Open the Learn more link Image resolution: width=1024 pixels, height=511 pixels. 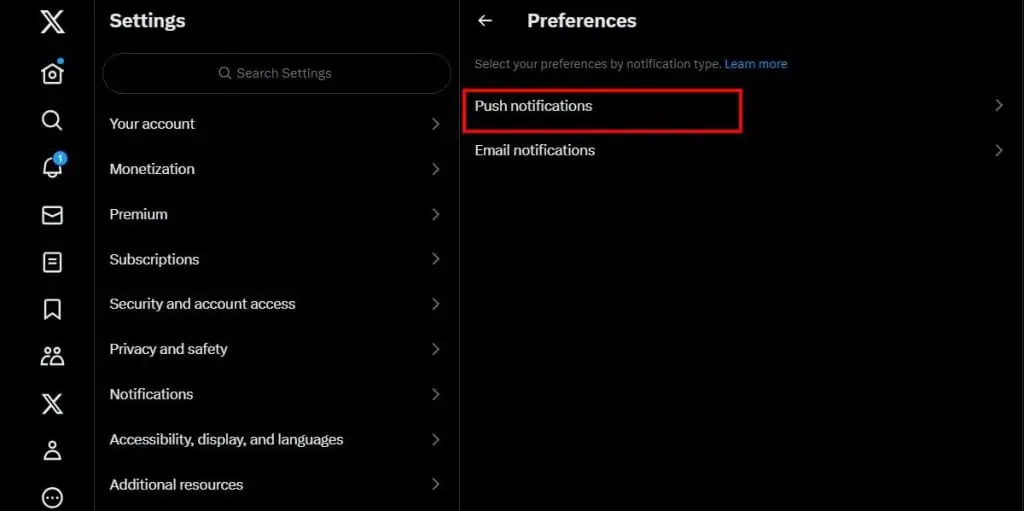(x=756, y=64)
